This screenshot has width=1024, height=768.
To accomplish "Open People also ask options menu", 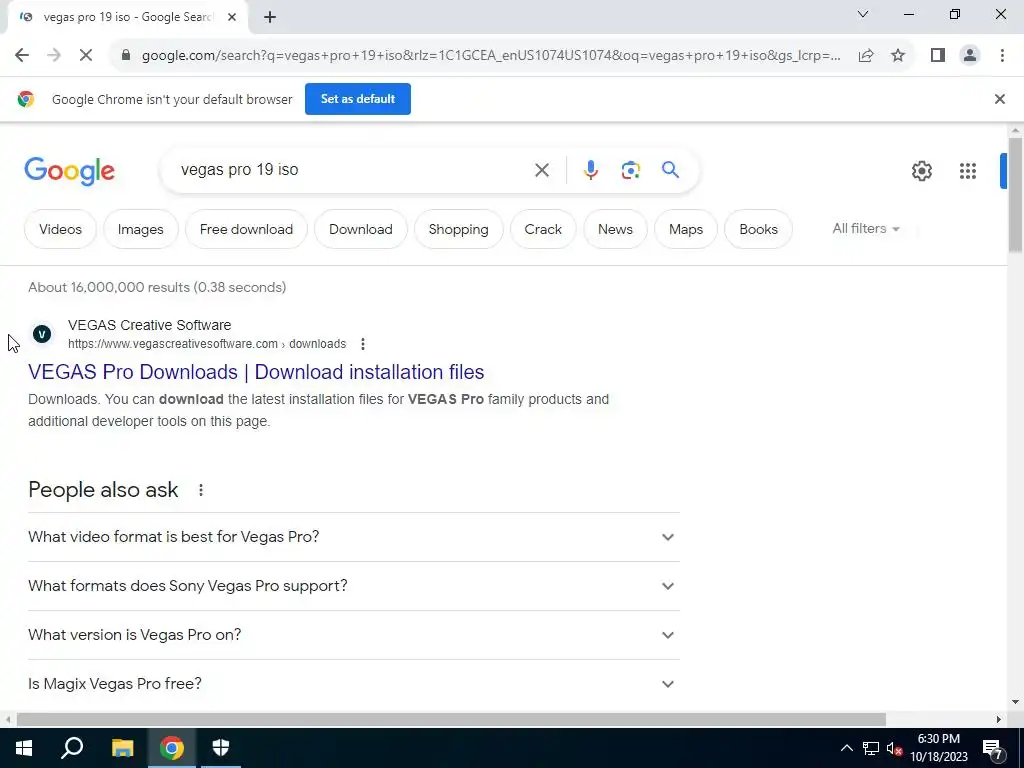I will [x=200, y=490].
